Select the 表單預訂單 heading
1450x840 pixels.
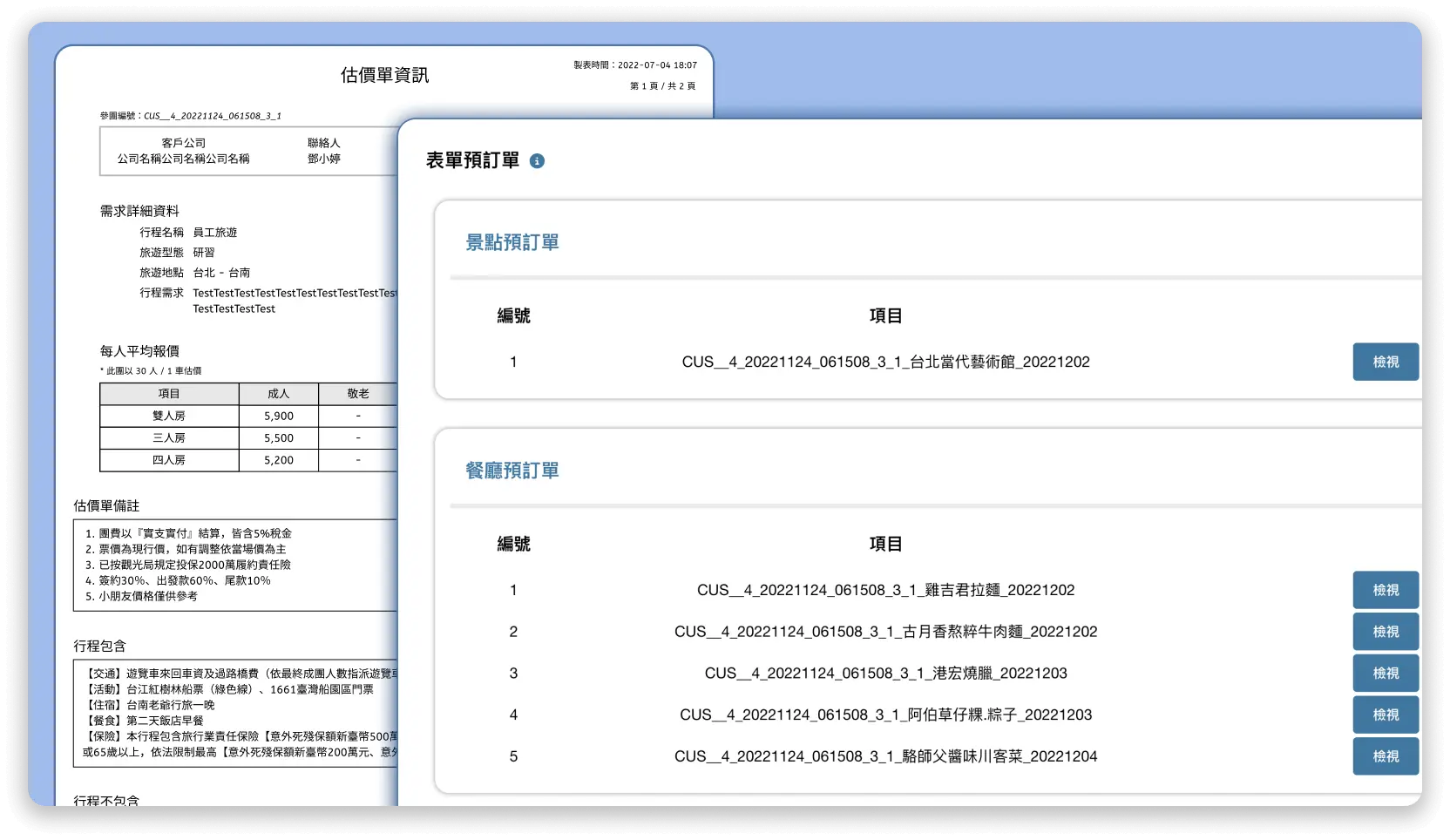point(472,160)
